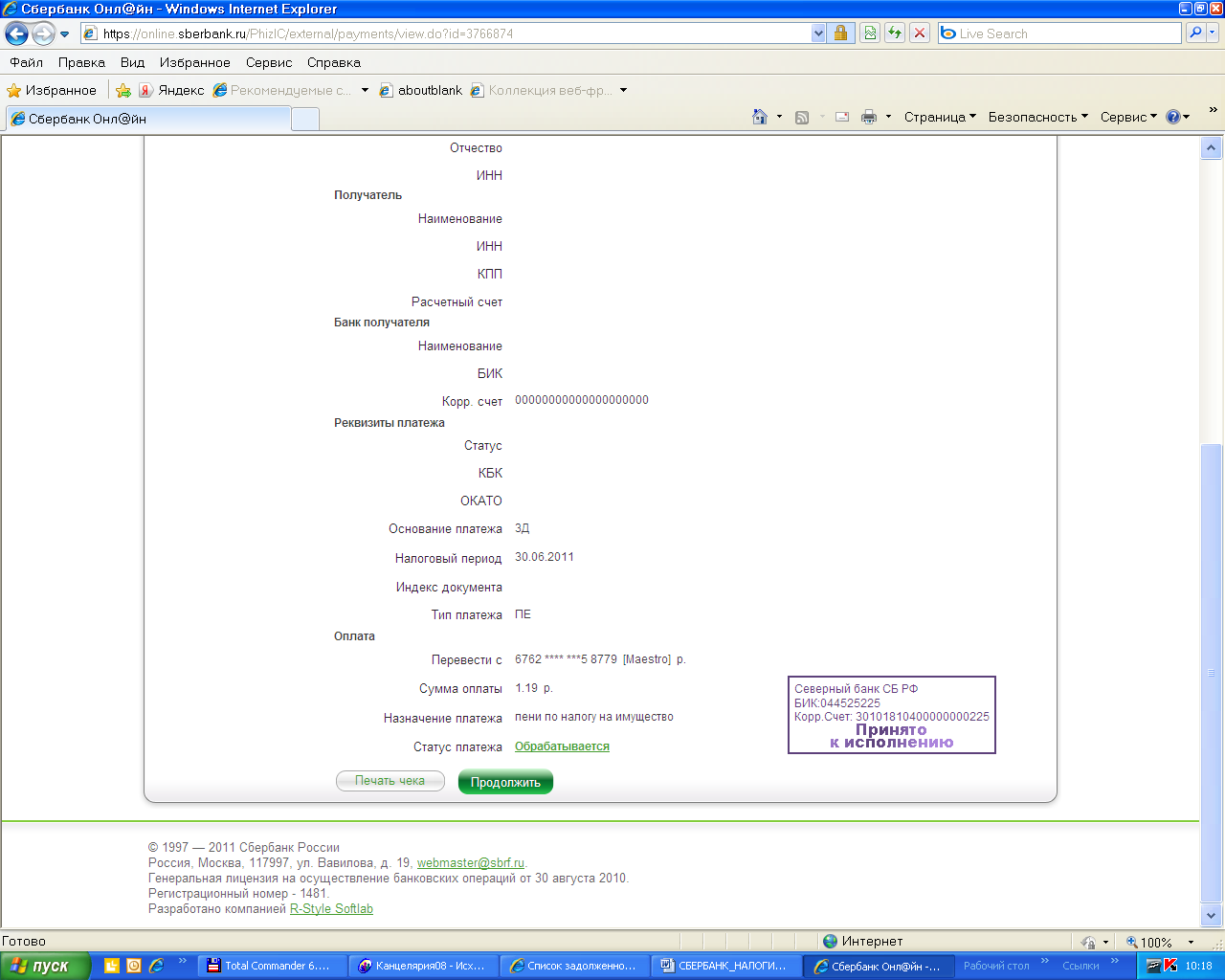This screenshot has width=1225, height=980.
Task: Click the Интернет security zone indicator
Action: [x=863, y=941]
